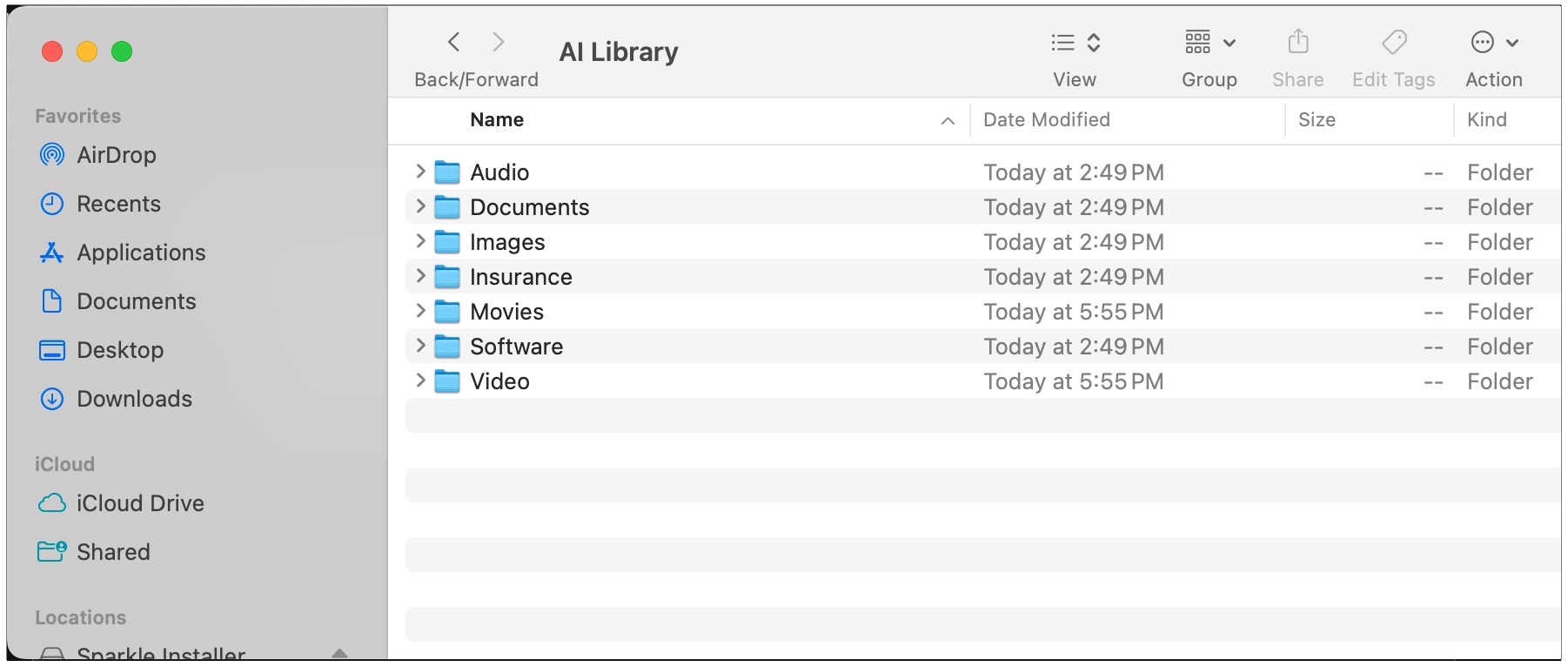Open the Group options dropdown
This screenshot has width=1568, height=667.
coord(1209,43)
